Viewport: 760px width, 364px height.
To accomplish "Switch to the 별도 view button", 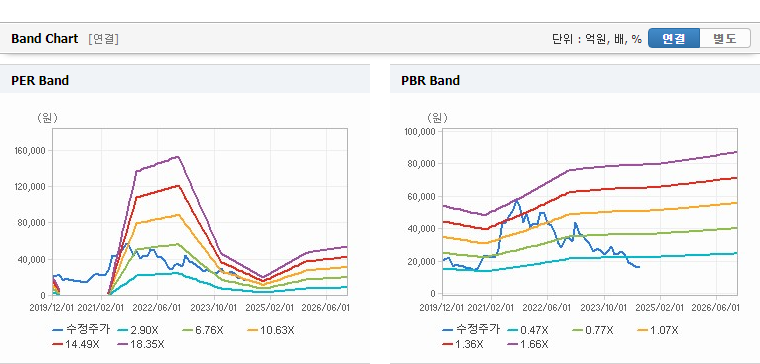I will (725, 38).
